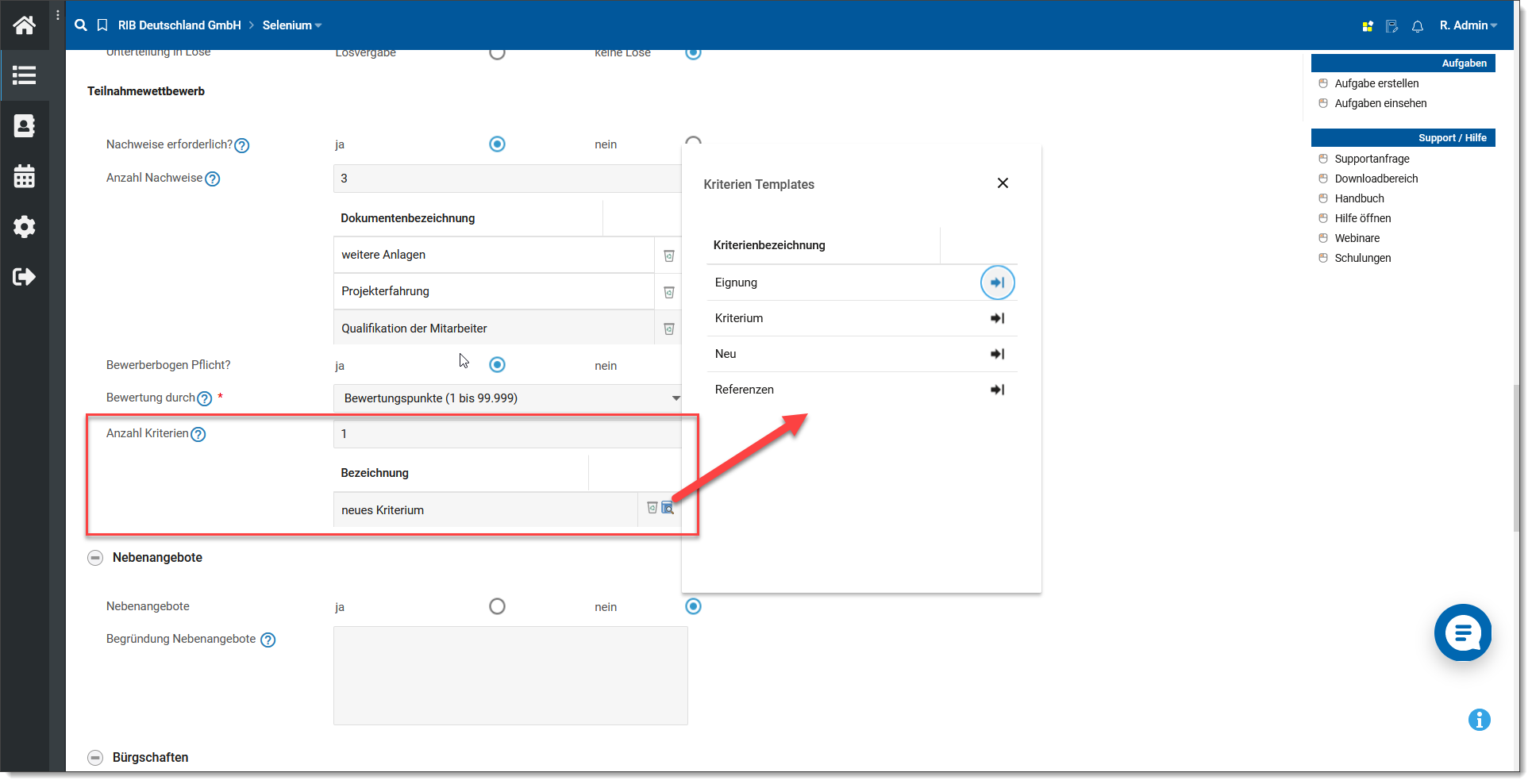Click the page vertical scrollbar
This screenshot has height=784, width=1532.
tap(1517, 460)
